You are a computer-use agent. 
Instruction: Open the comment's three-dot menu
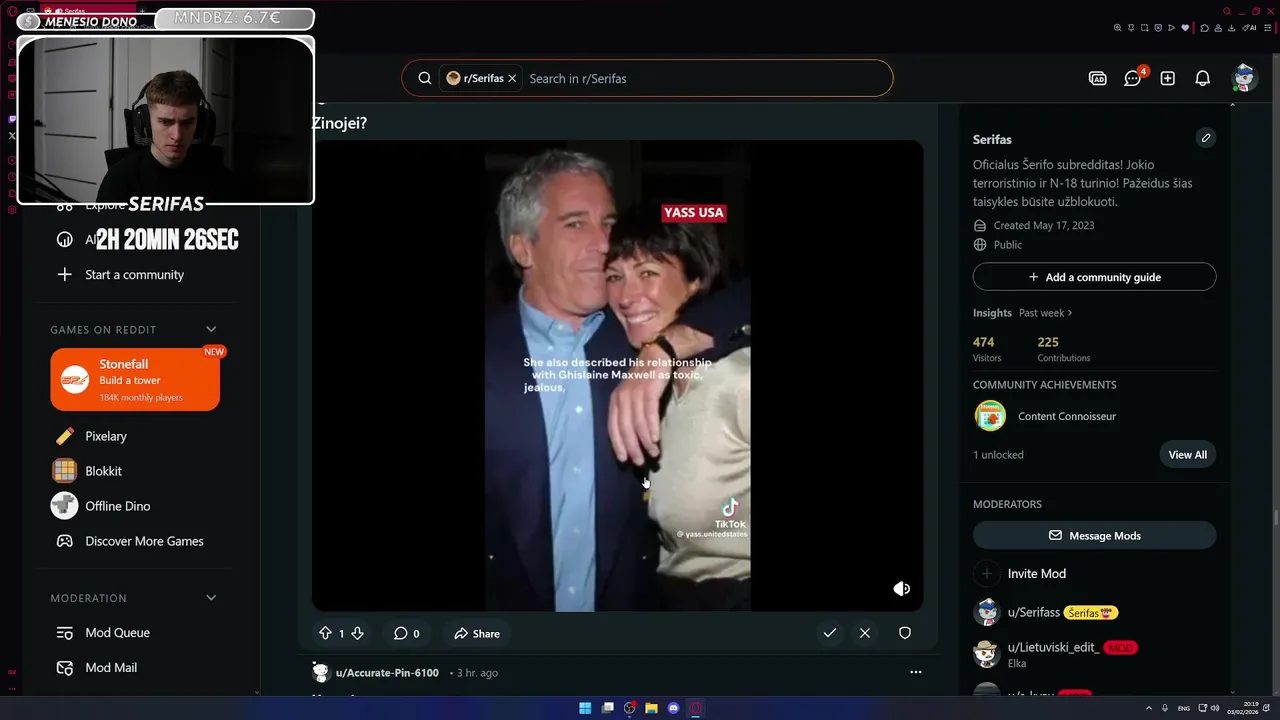point(915,673)
